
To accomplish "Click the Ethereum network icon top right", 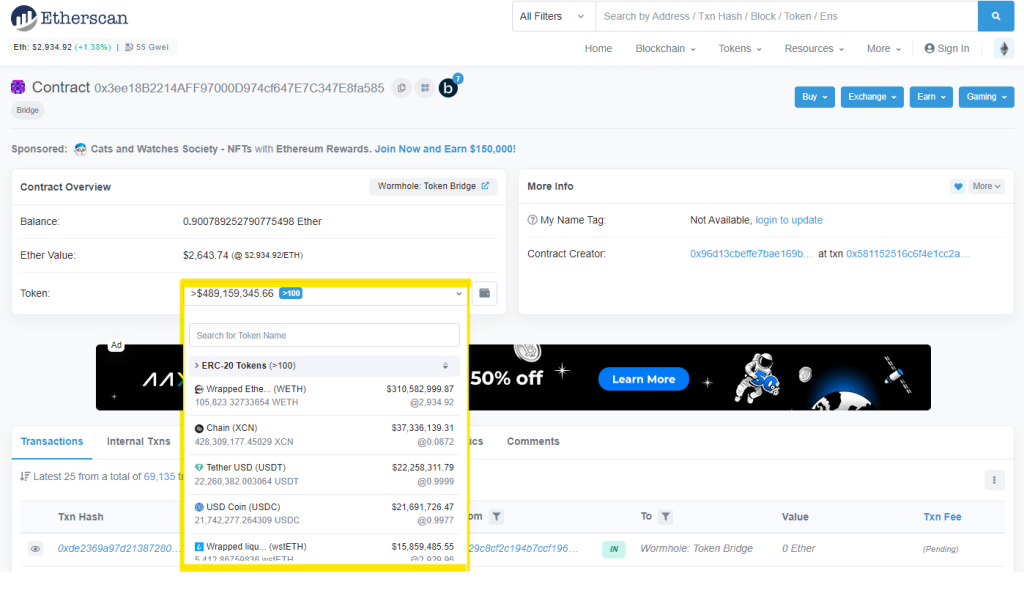I will pyautogui.click(x=1004, y=48).
